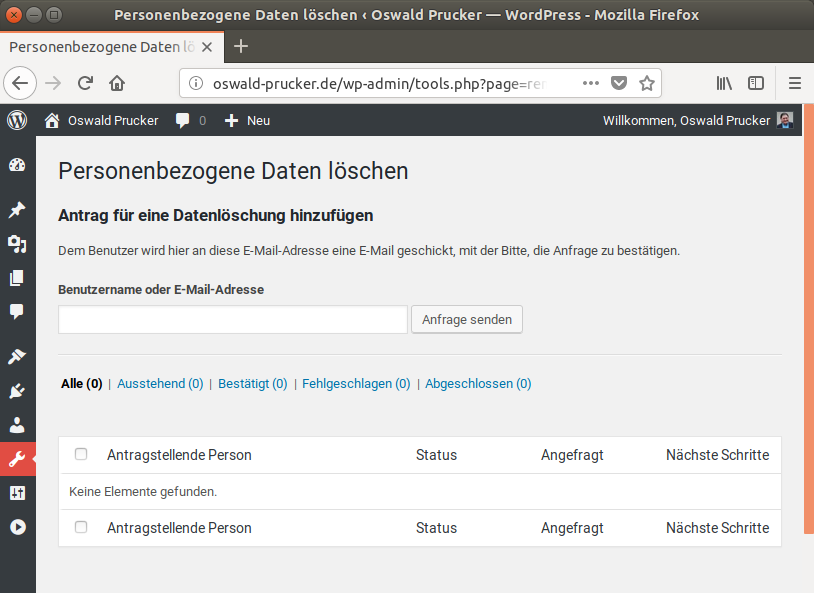
Task: Open the Firefox Library panel
Action: pyautogui.click(x=723, y=83)
